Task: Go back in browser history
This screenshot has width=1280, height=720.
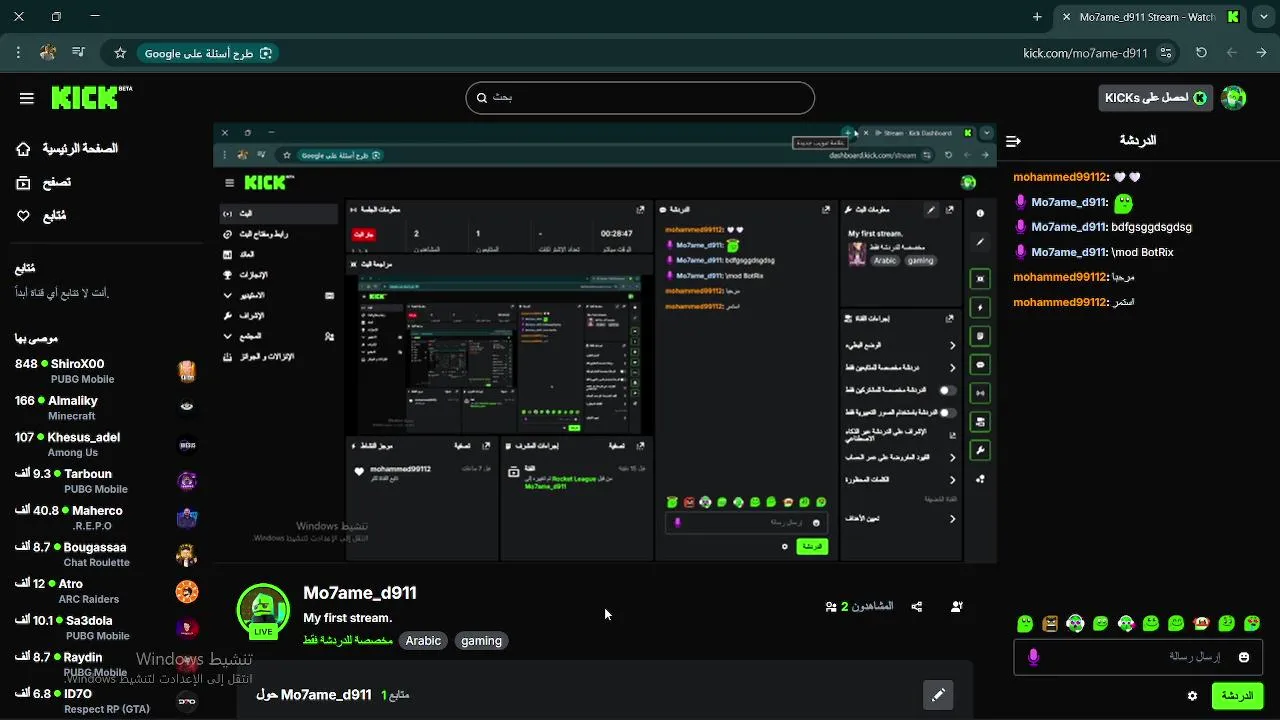Action: [1262, 53]
